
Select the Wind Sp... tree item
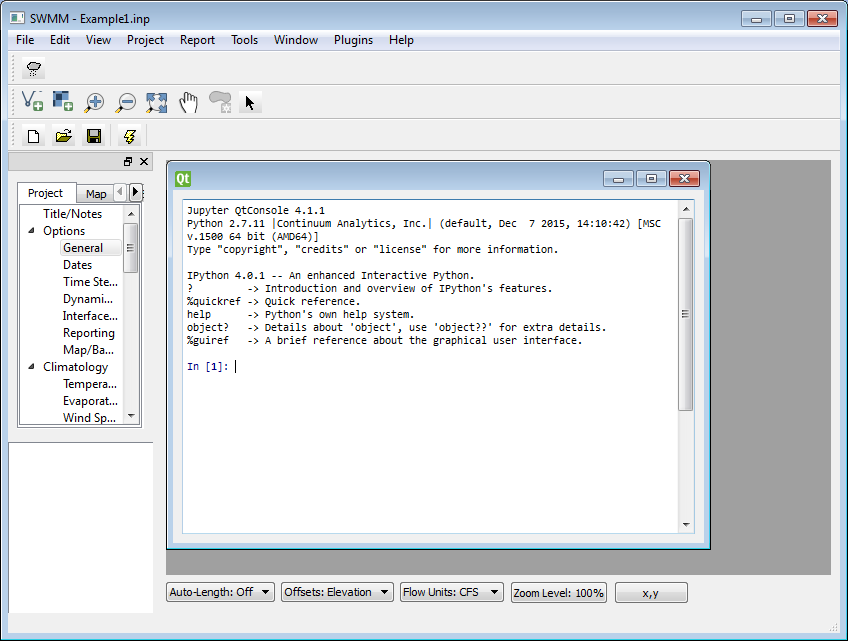[x=89, y=418]
